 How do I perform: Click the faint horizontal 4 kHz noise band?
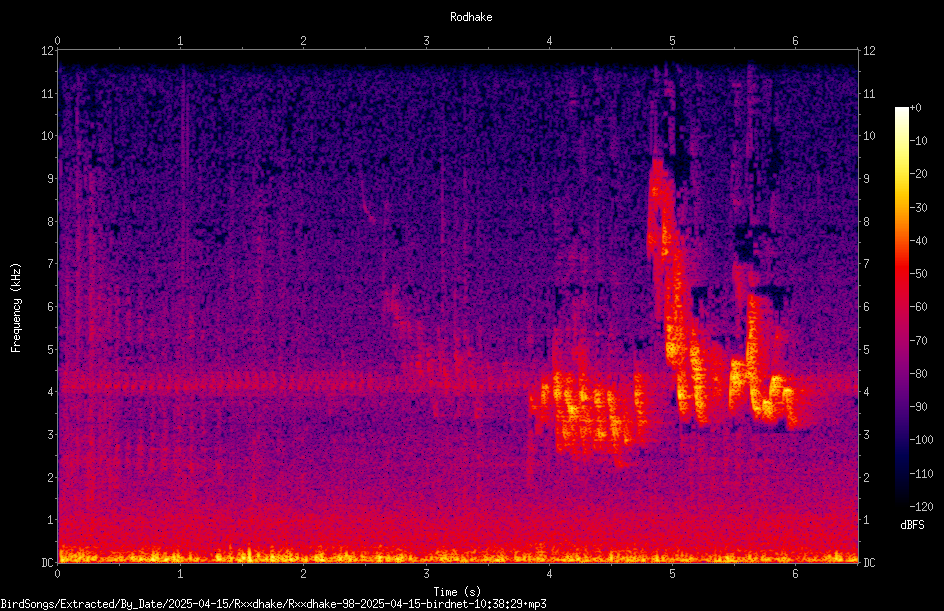coord(289,385)
